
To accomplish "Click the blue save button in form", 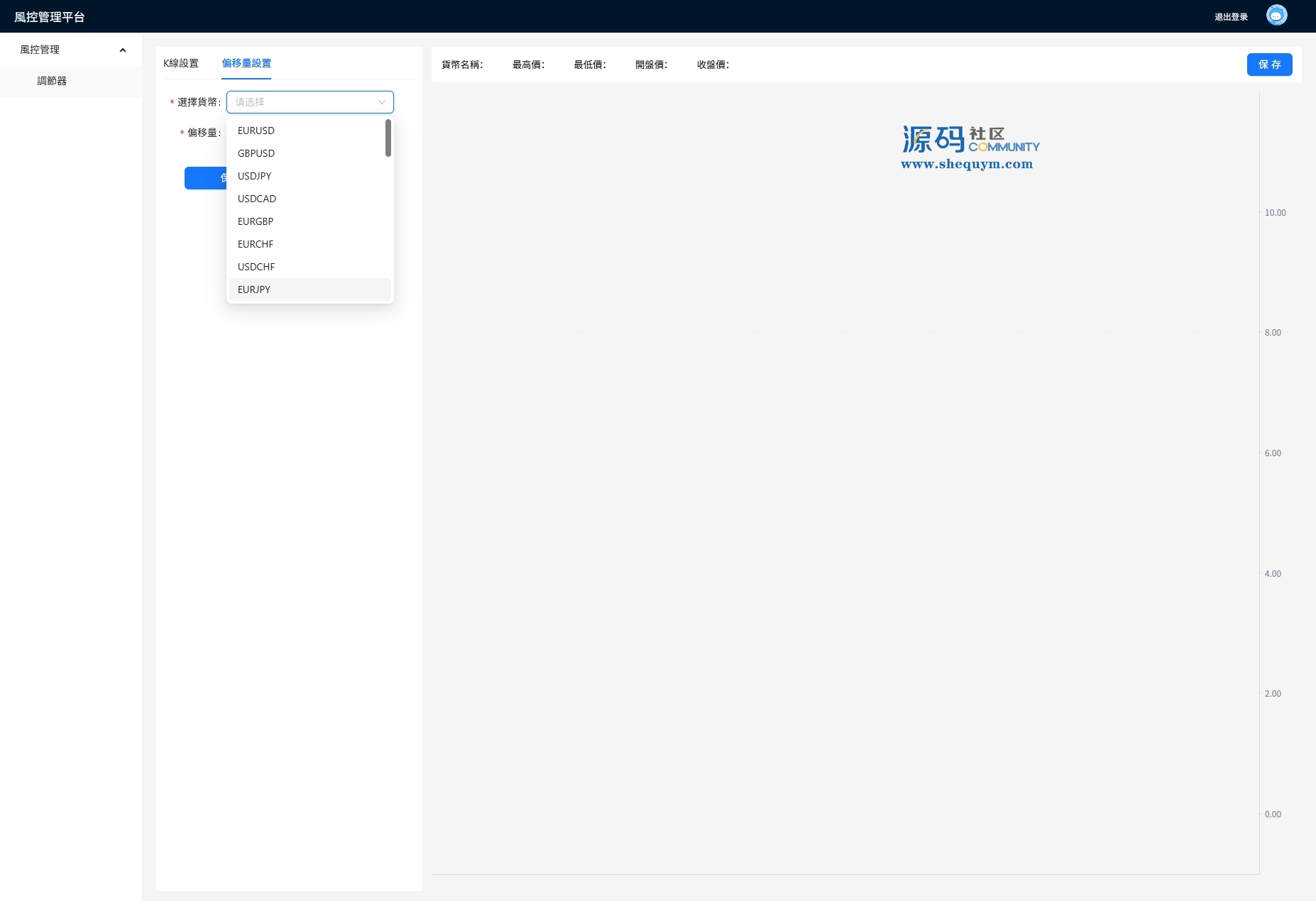I will coord(205,178).
